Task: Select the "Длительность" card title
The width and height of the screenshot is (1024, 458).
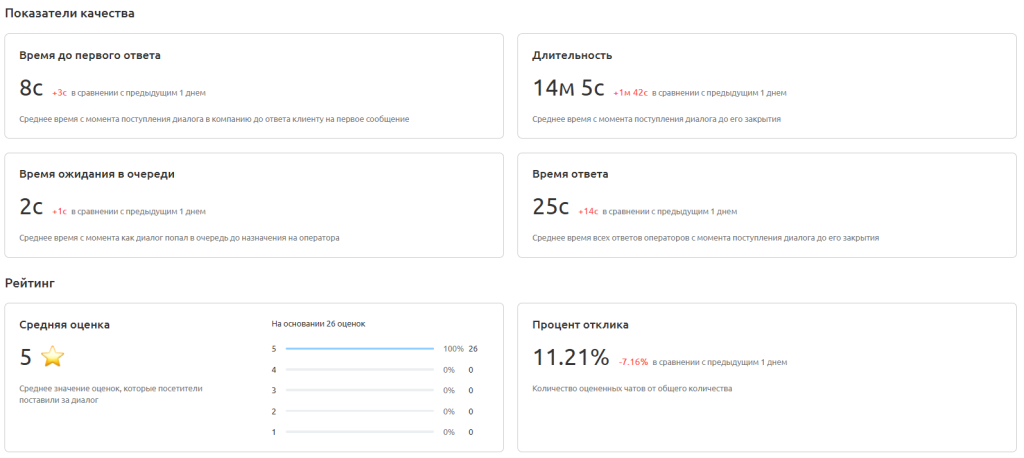Action: (x=572, y=56)
